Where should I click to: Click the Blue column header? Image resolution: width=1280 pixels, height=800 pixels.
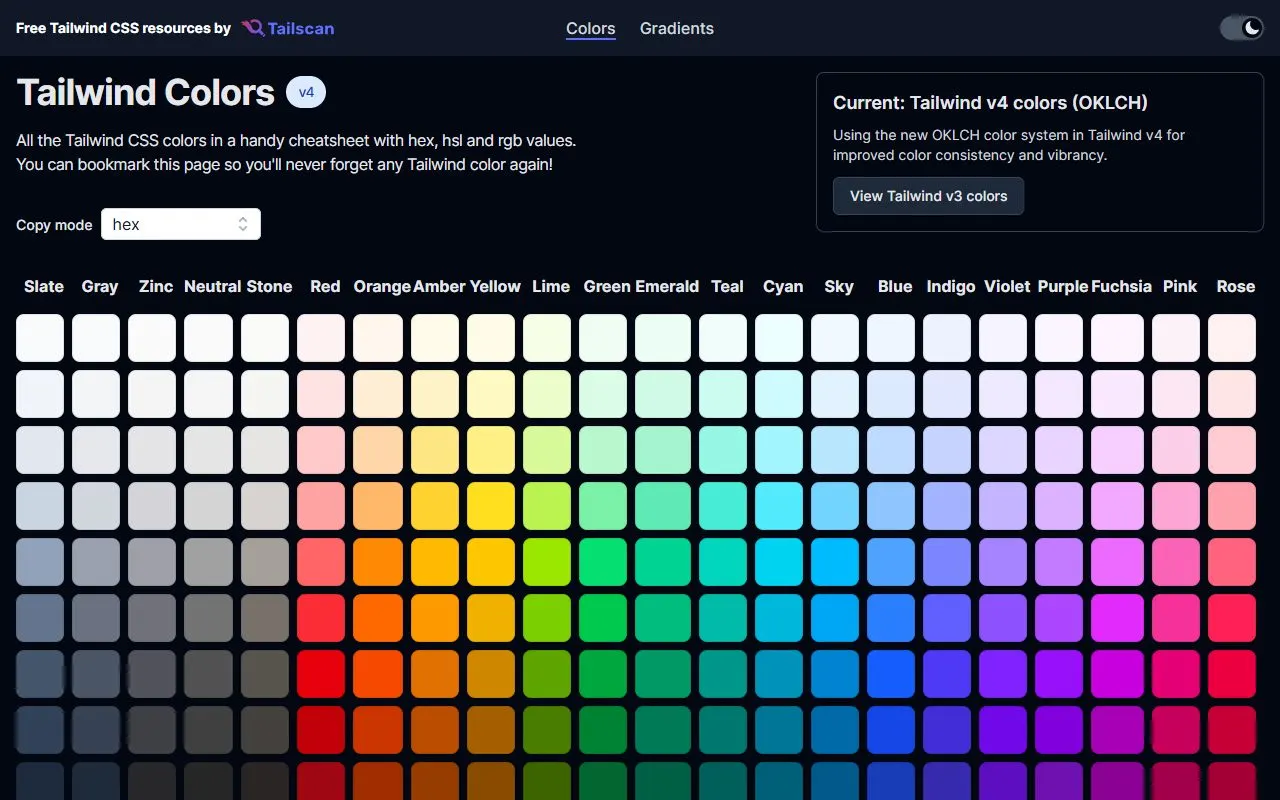point(895,286)
